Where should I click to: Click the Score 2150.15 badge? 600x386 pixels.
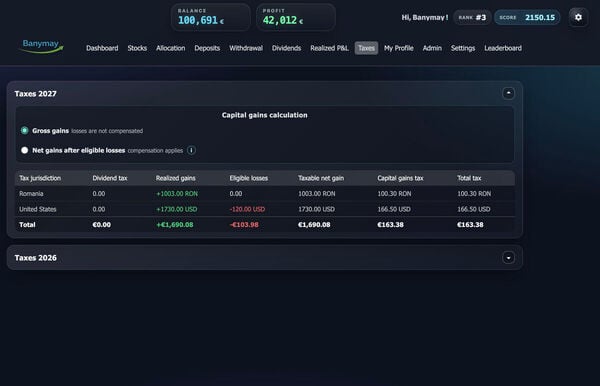(x=527, y=18)
